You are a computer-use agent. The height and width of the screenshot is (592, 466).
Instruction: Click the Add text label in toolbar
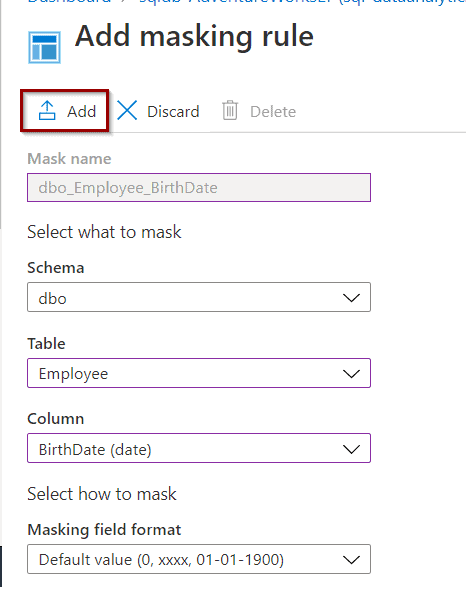(x=82, y=112)
